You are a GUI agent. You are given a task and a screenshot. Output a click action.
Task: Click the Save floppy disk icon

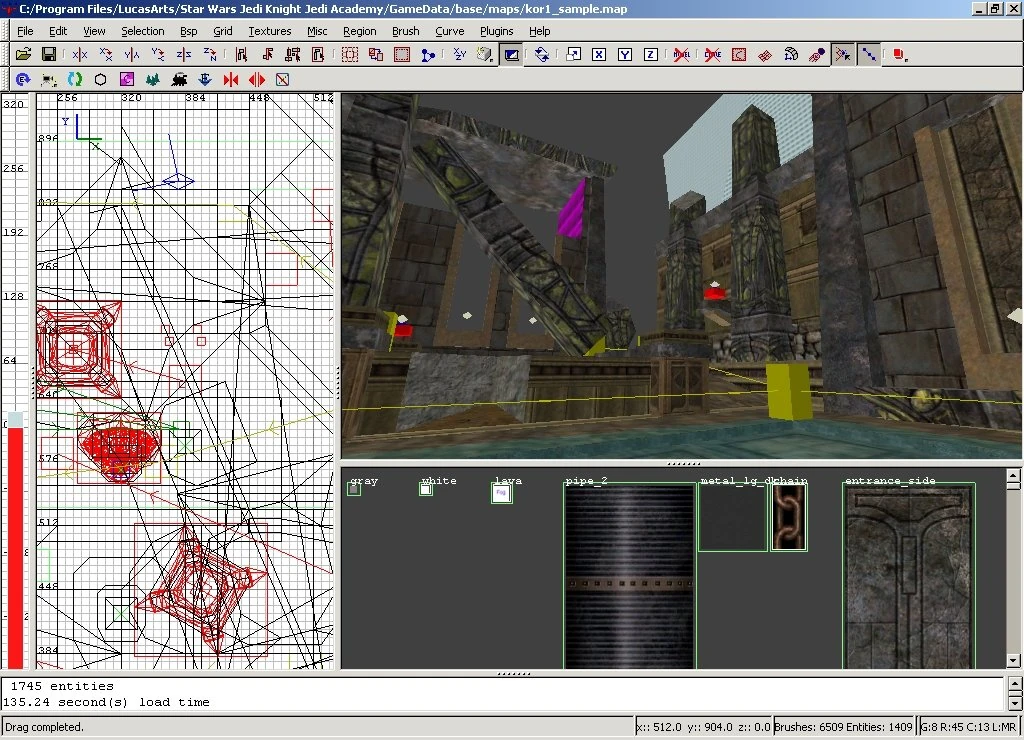point(48,54)
